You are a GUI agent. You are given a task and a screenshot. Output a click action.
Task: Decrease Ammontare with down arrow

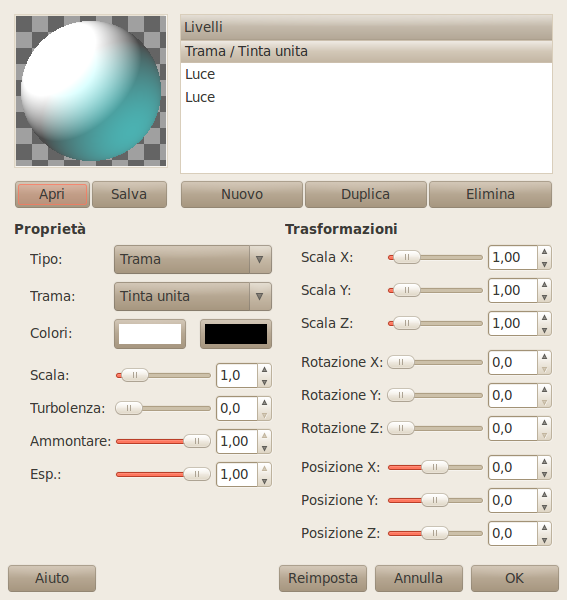click(x=264, y=447)
